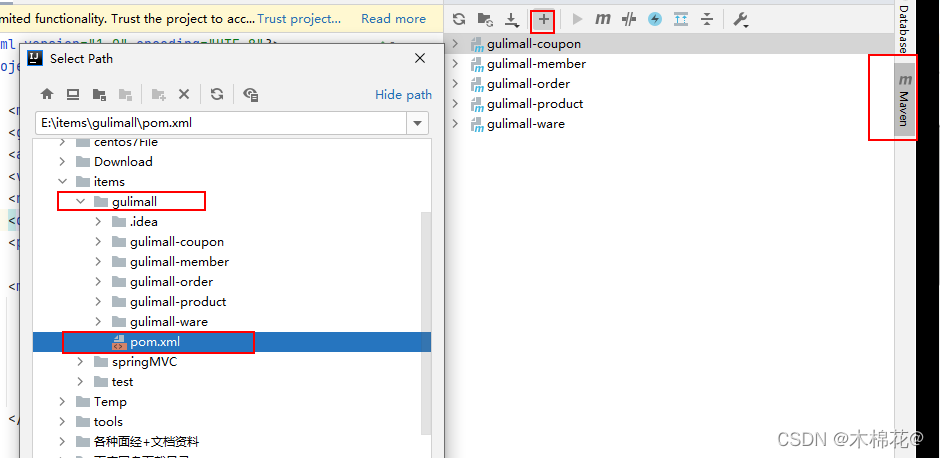The image size is (940, 458).
Task: Click Hide path link
Action: tap(403, 95)
